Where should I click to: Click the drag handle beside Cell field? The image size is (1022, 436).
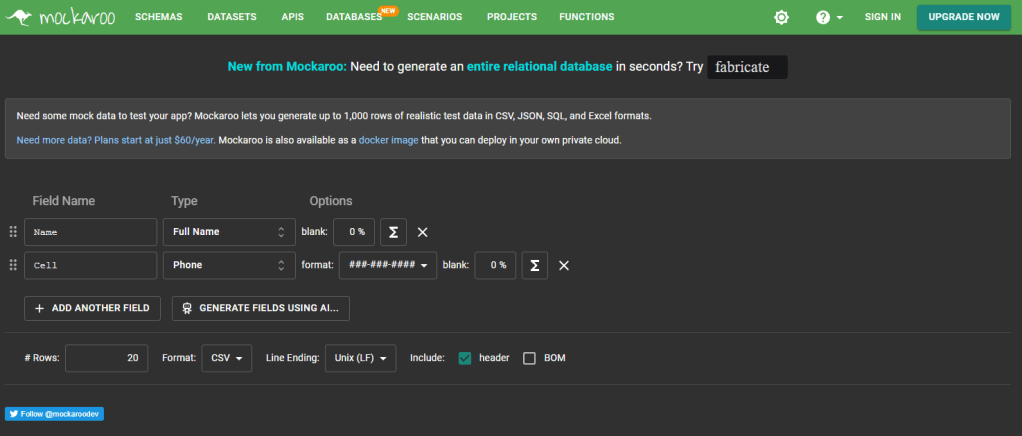[13, 265]
